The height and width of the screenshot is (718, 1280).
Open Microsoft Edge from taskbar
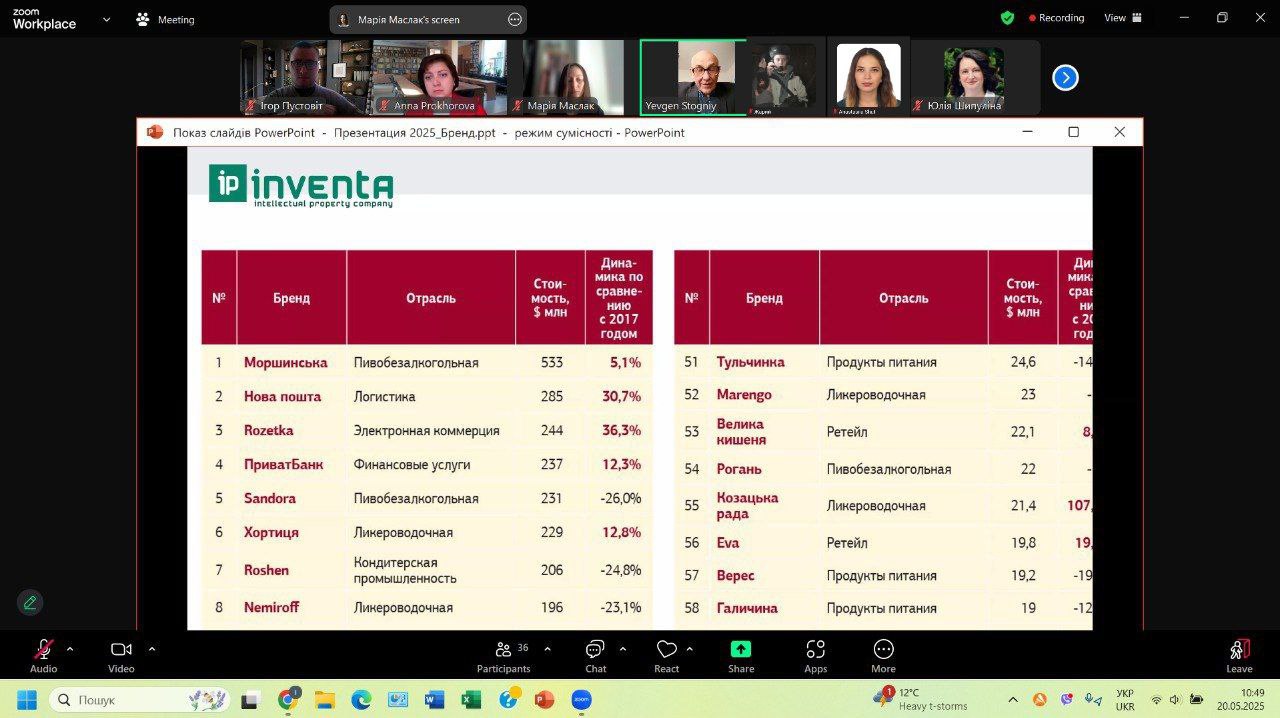pos(361,699)
